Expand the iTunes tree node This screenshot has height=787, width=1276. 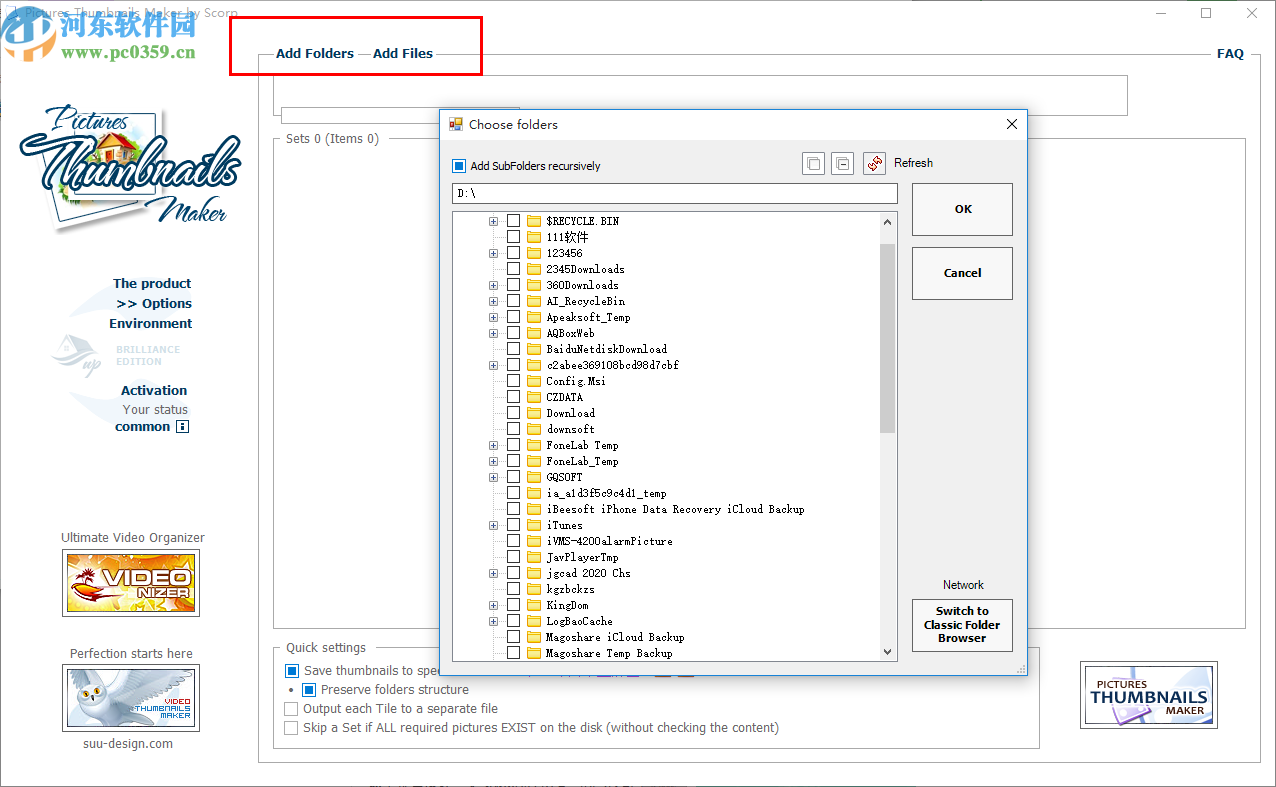click(x=493, y=525)
